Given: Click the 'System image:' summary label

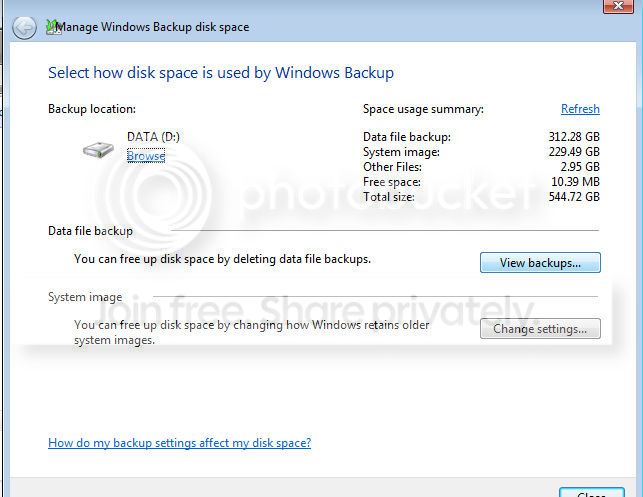Looking at the screenshot, I should (401, 152).
